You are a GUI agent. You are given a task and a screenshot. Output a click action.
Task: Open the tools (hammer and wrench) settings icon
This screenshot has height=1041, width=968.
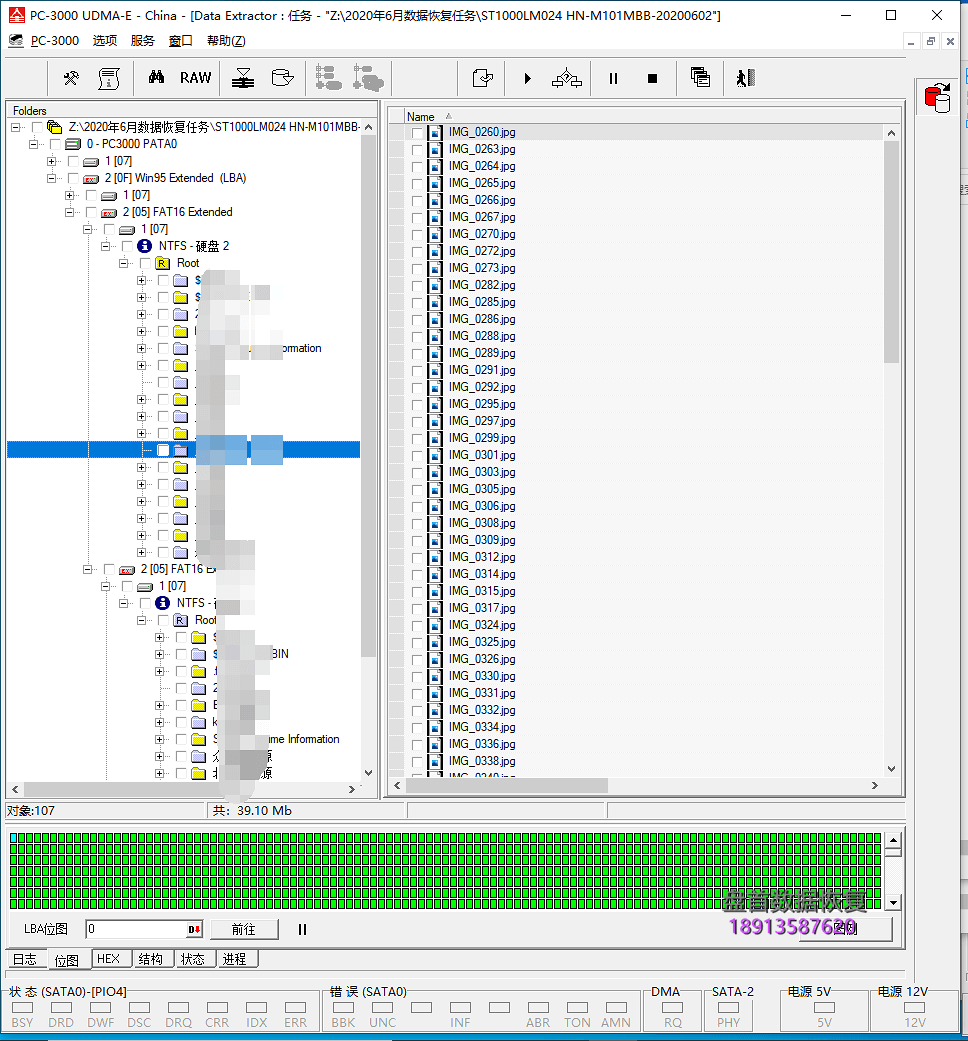click(x=71, y=78)
